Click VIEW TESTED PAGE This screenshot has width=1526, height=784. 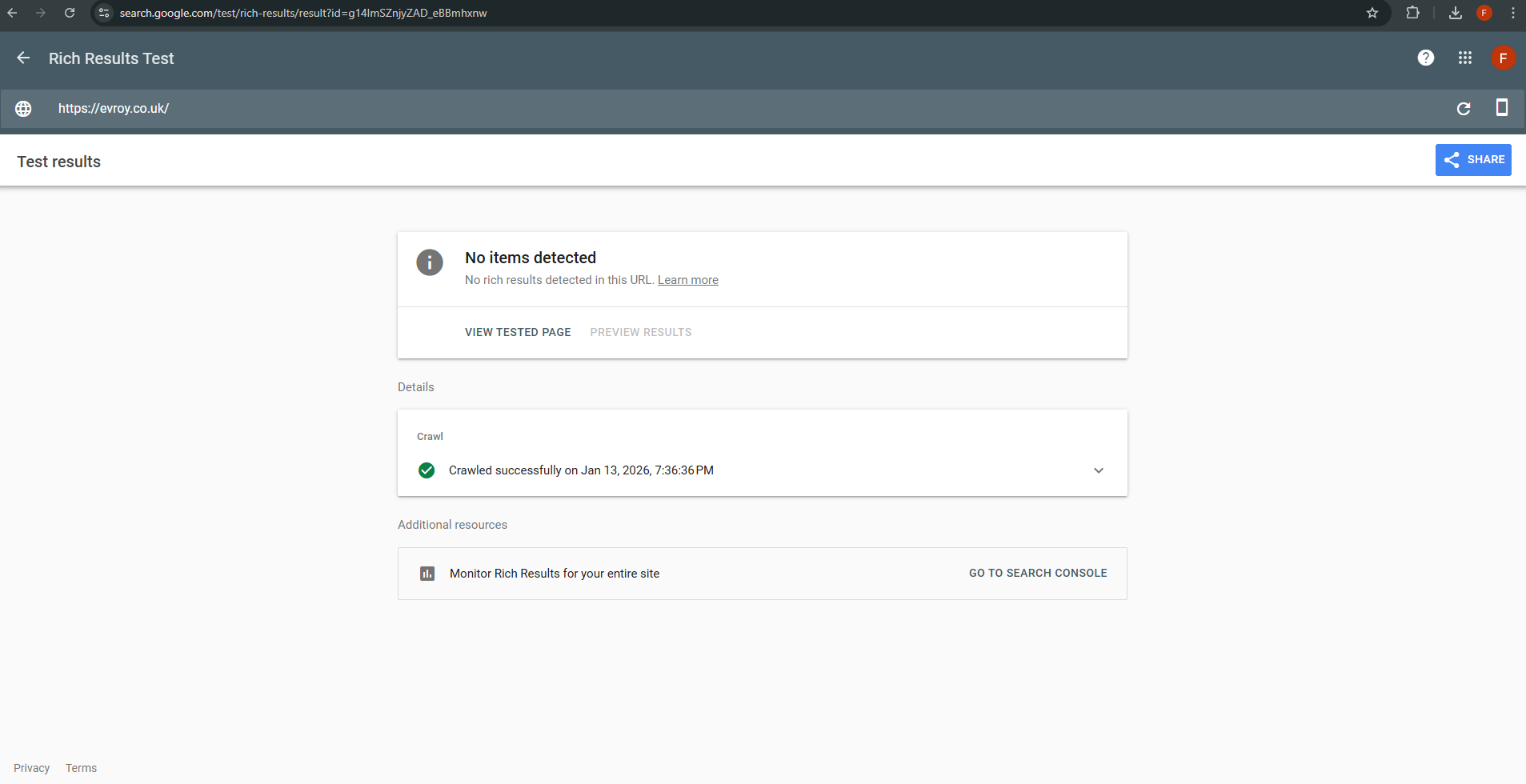tap(518, 332)
